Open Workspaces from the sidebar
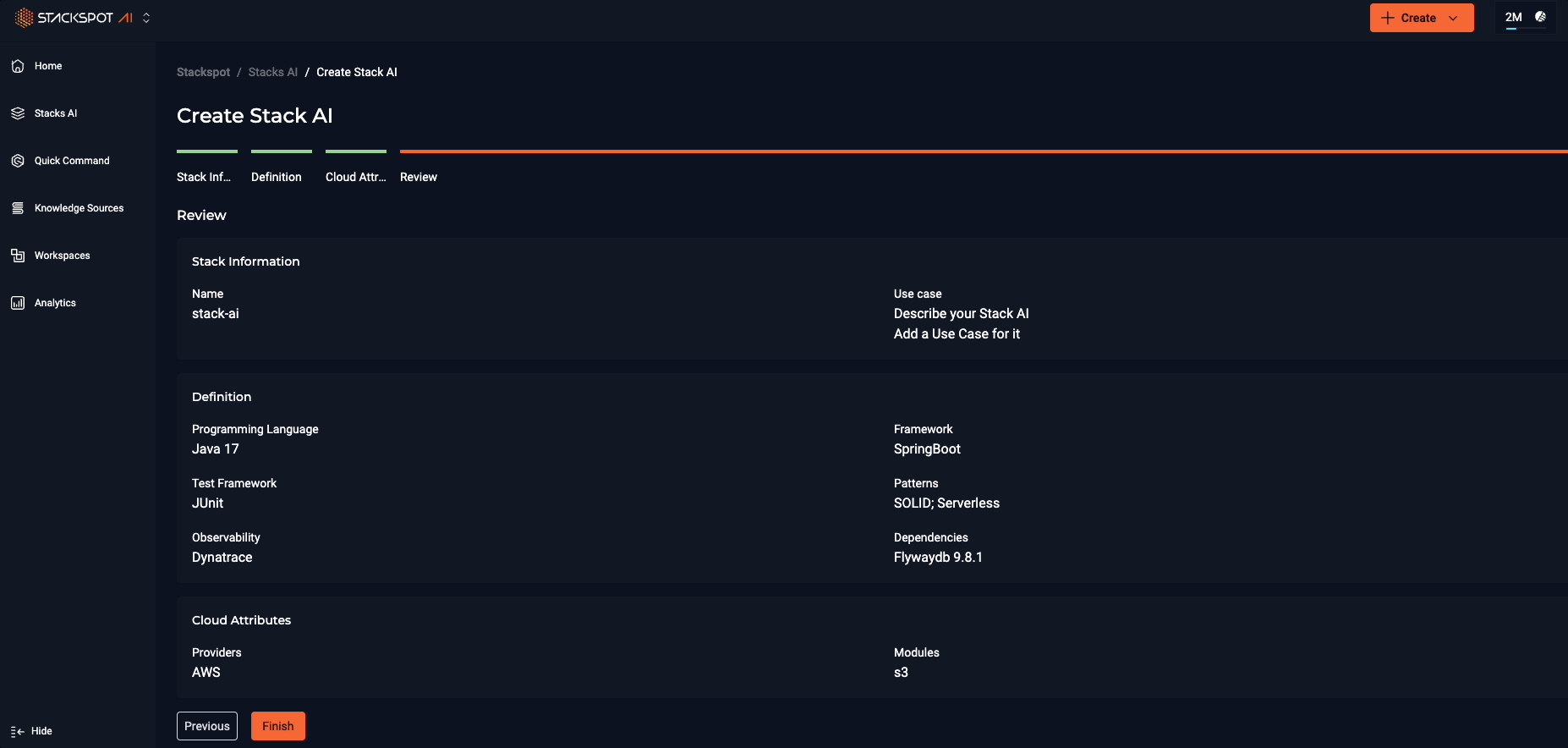Image resolution: width=1568 pixels, height=748 pixels. coord(62,255)
